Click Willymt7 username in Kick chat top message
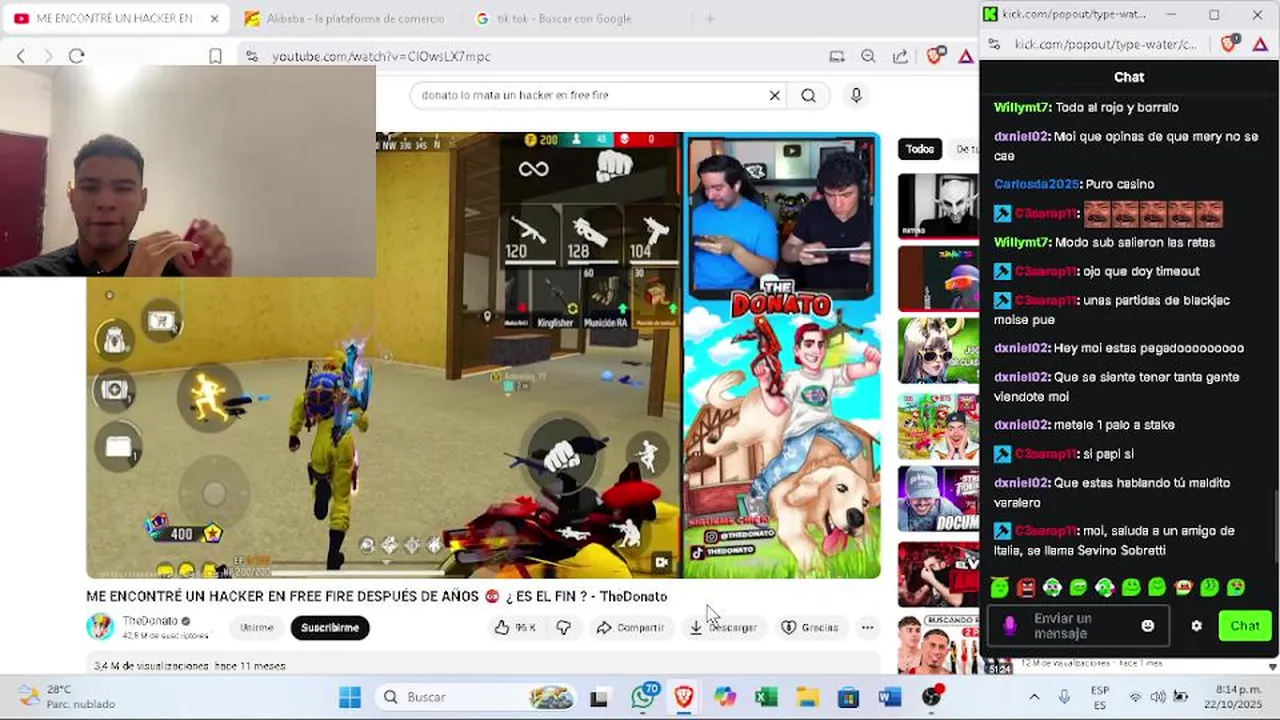 click(x=1022, y=107)
